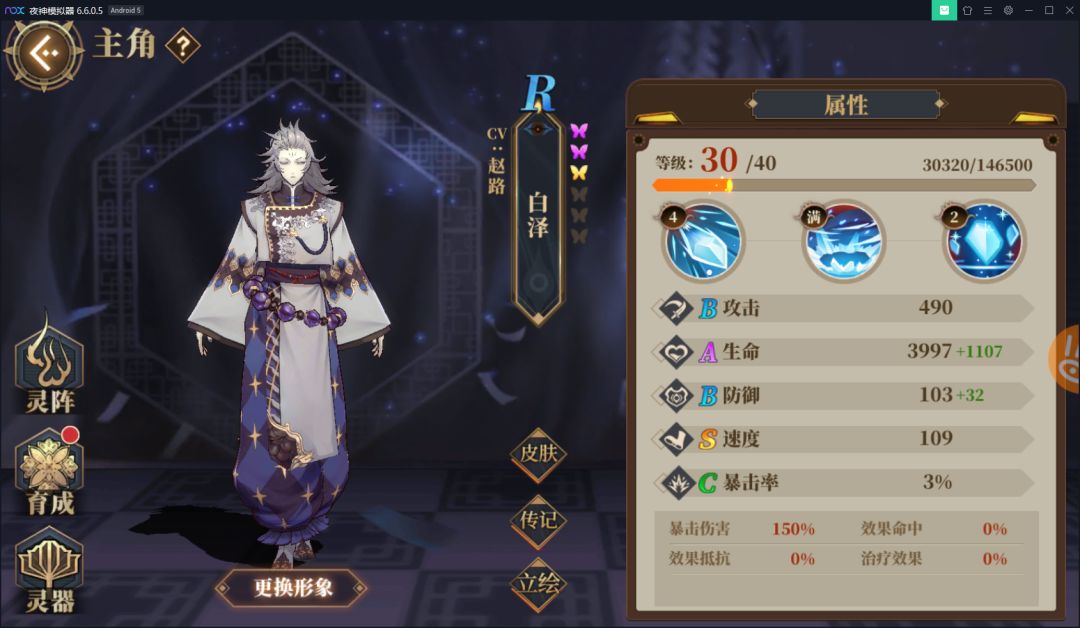Image resolution: width=1080 pixels, height=628 pixels.
Task: Select the 生命 health stat row
Action: 843,352
